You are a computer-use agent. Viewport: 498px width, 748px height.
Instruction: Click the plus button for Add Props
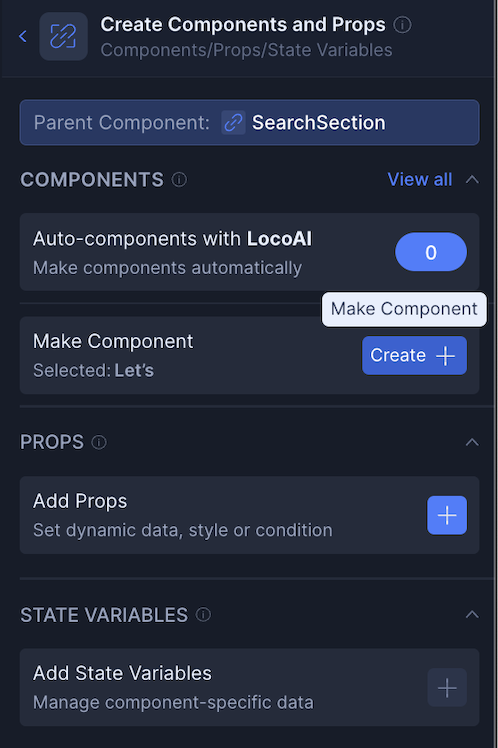[447, 515]
